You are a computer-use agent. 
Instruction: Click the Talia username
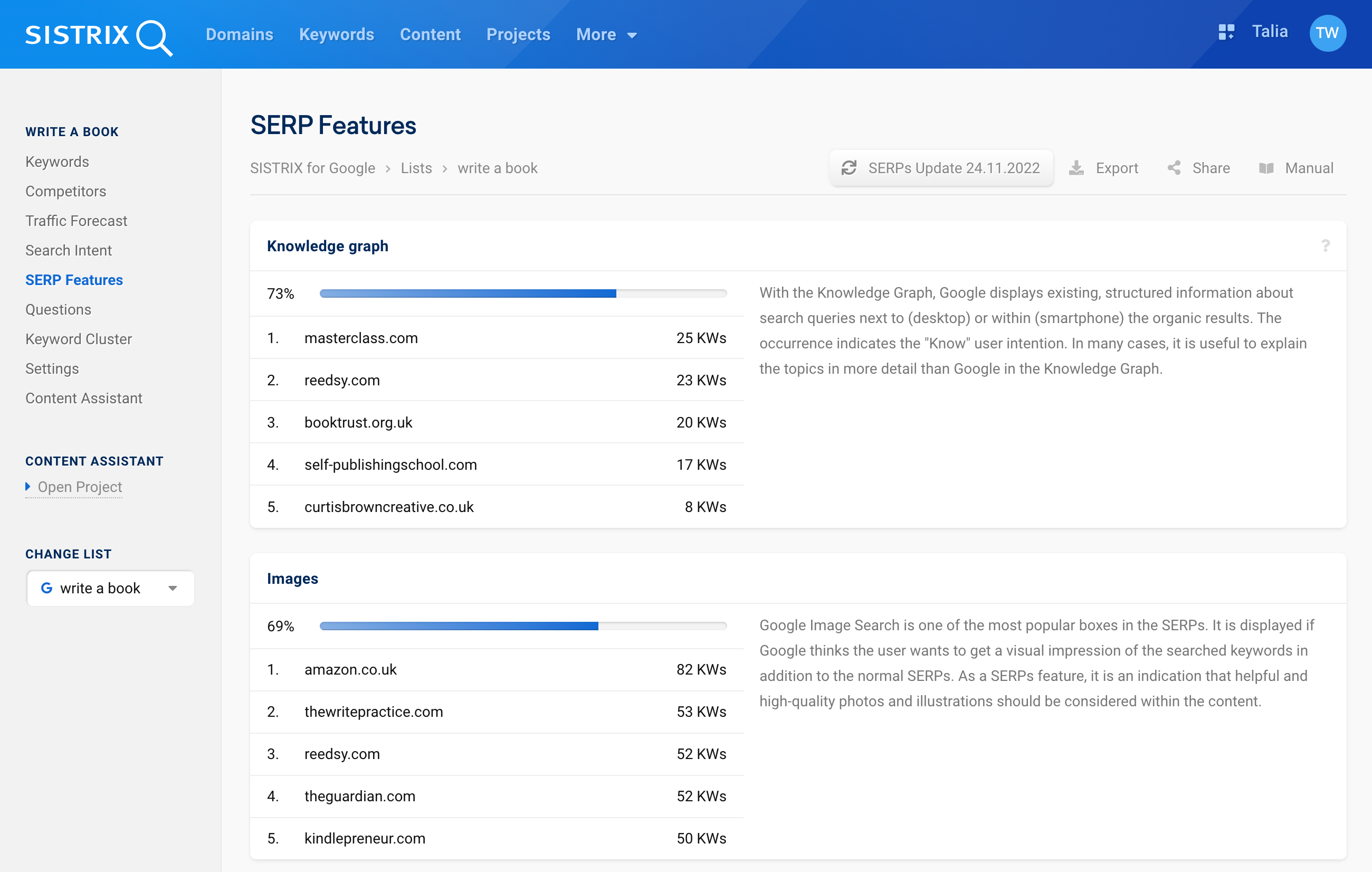(x=1270, y=31)
